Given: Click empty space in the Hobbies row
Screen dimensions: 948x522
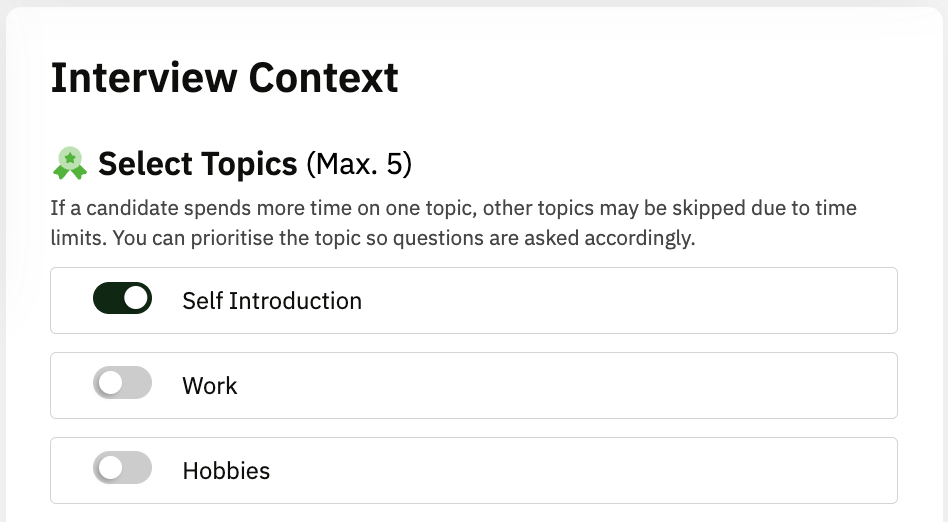Looking at the screenshot, I should [x=580, y=470].
